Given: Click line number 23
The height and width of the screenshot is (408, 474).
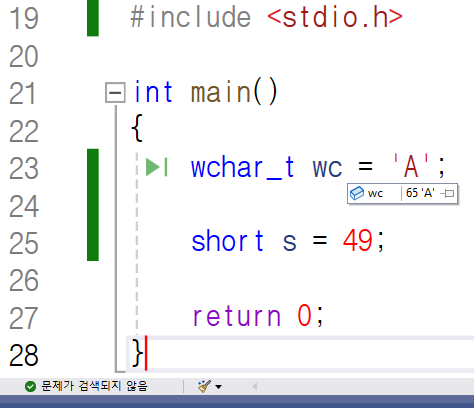Looking at the screenshot, I should point(24,169).
